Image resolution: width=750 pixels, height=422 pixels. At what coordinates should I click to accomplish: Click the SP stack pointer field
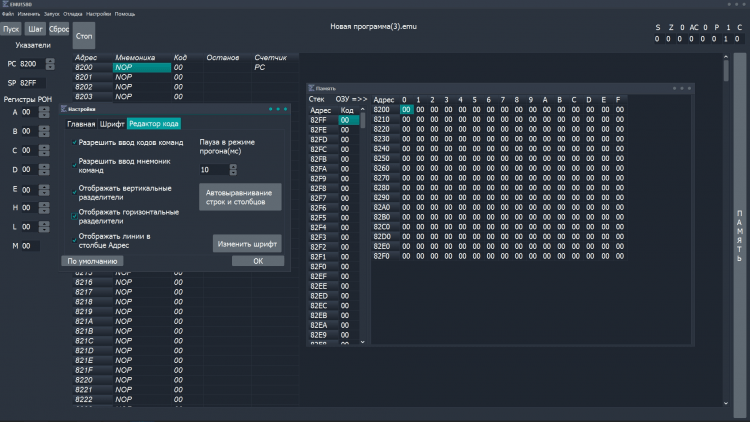[31, 82]
